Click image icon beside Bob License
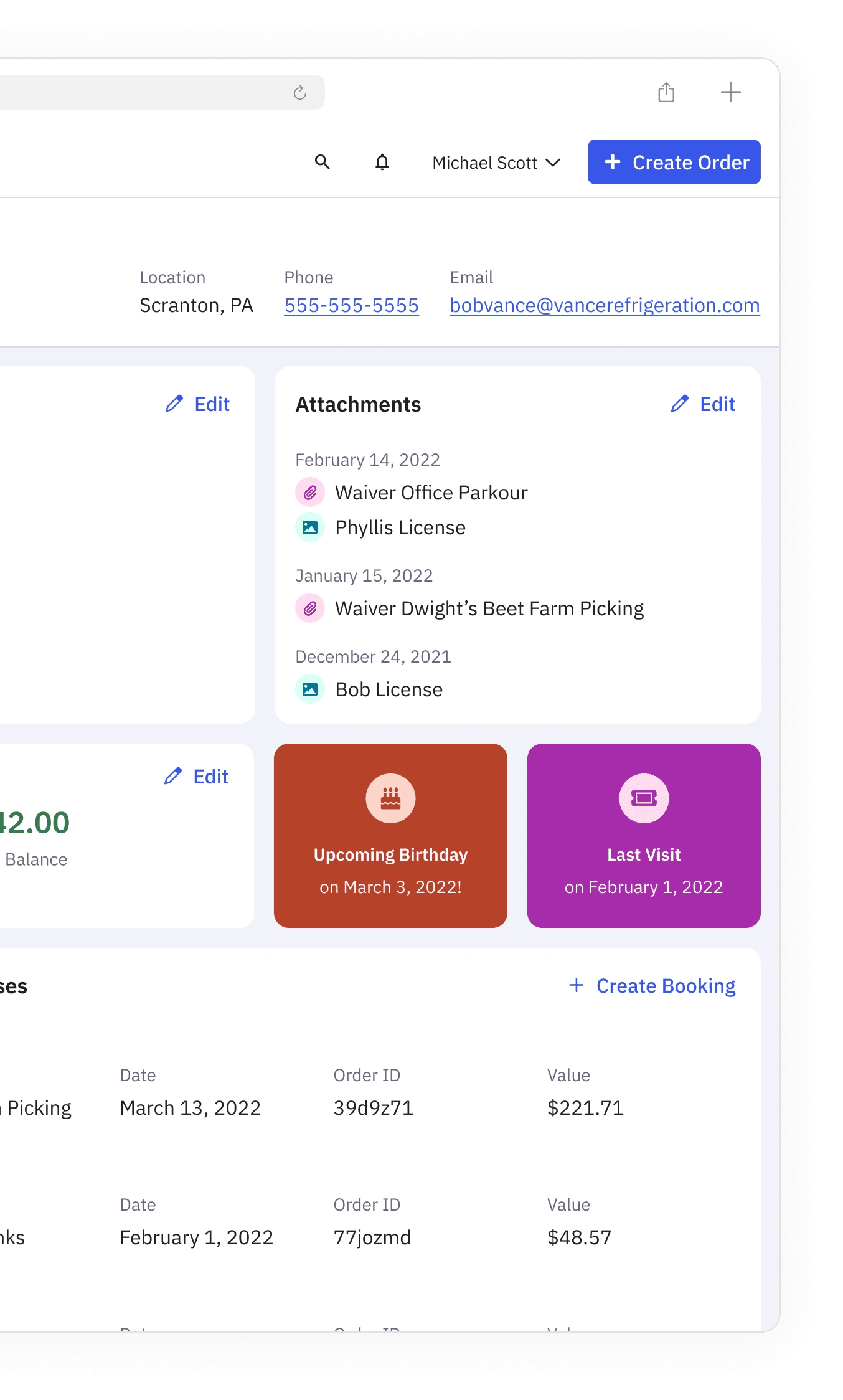Viewport: 843px width, 1400px height. [310, 689]
